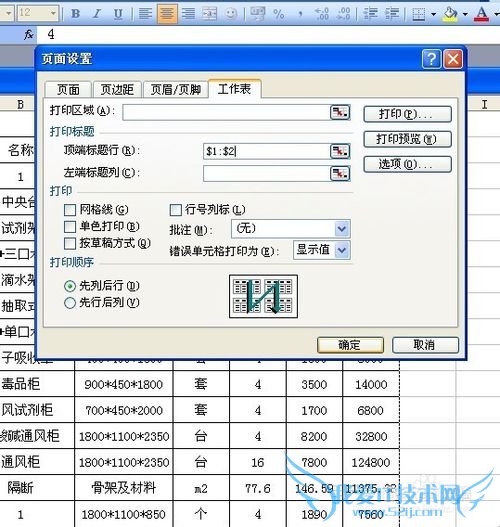Select cell with text 隔断

tap(37, 488)
